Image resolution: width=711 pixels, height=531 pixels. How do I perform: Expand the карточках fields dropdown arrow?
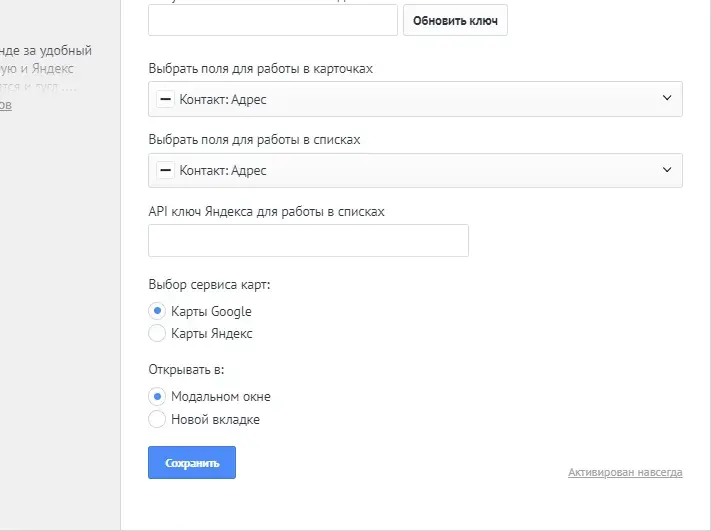click(667, 98)
